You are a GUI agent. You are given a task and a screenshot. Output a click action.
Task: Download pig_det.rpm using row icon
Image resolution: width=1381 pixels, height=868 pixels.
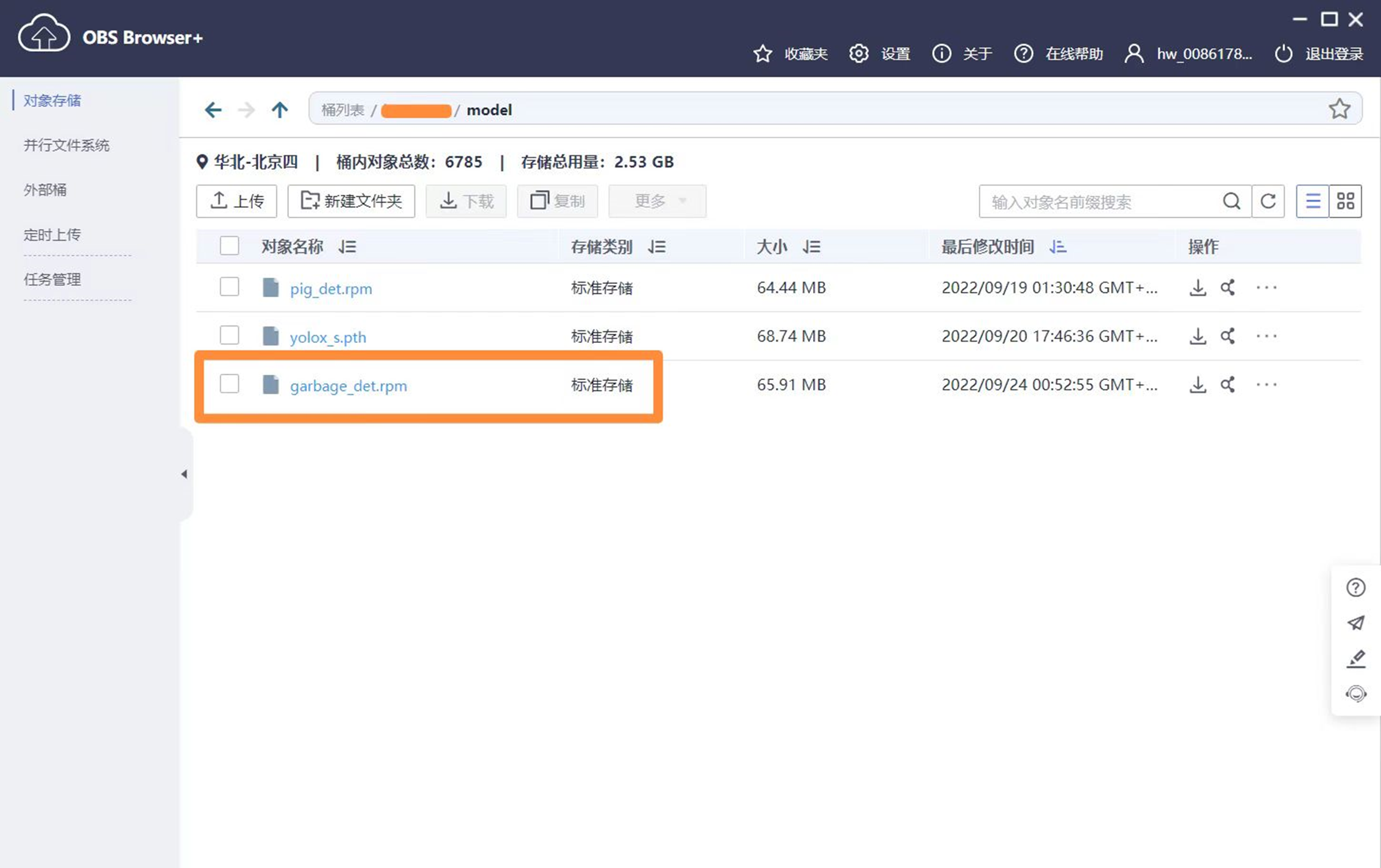tap(1198, 288)
